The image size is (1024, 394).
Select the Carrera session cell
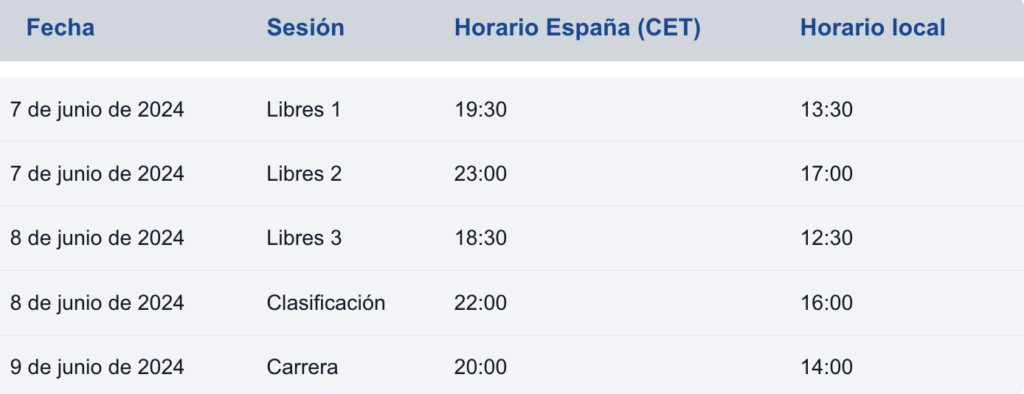click(x=302, y=367)
